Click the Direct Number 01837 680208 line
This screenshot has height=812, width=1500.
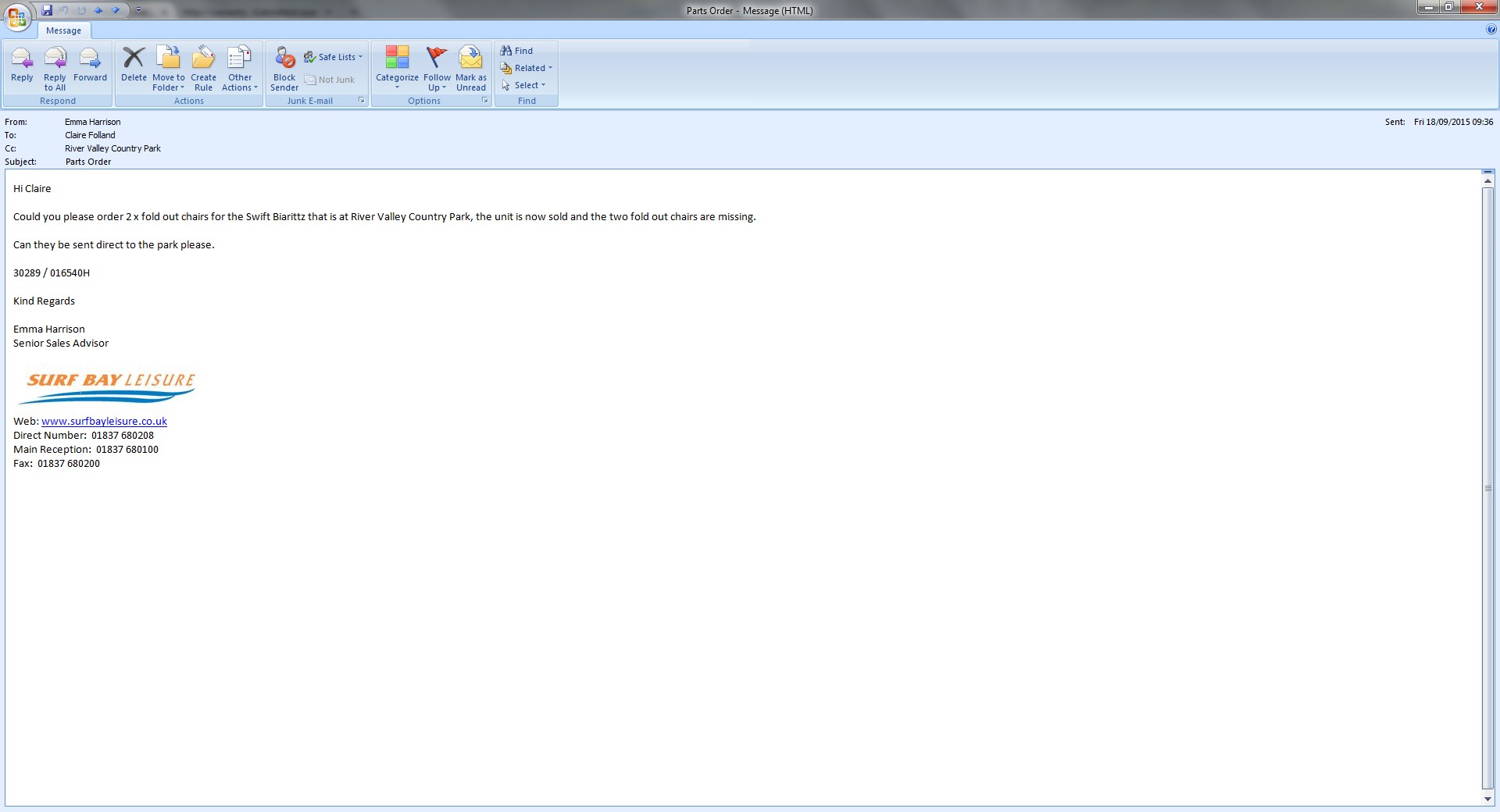(84, 436)
